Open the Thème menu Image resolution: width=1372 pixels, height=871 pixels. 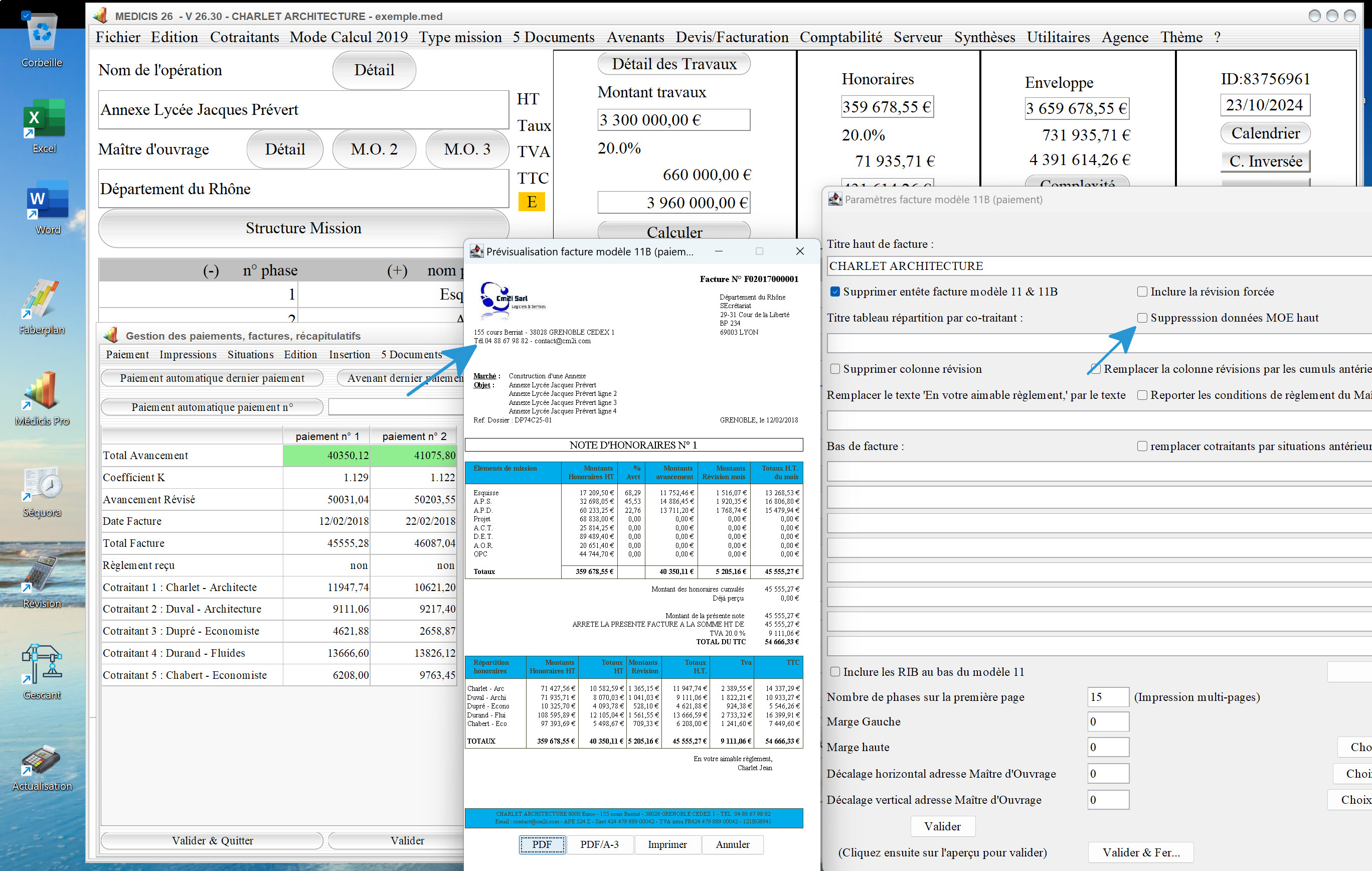click(1182, 37)
